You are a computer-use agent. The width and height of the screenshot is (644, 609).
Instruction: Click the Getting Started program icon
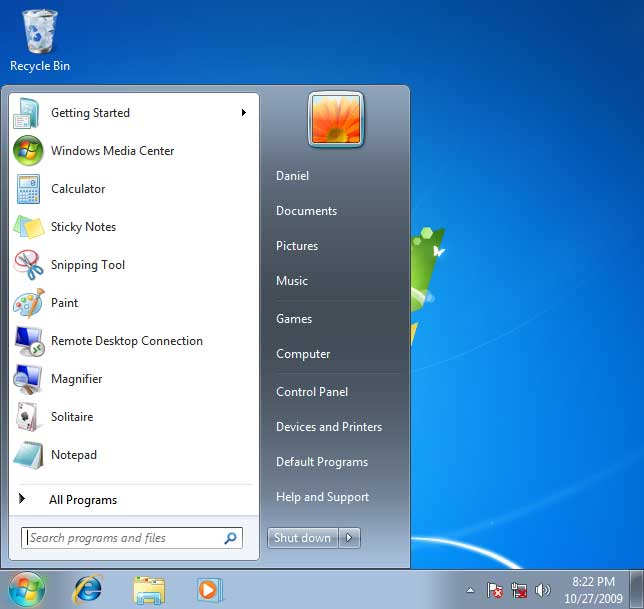[x=27, y=113]
